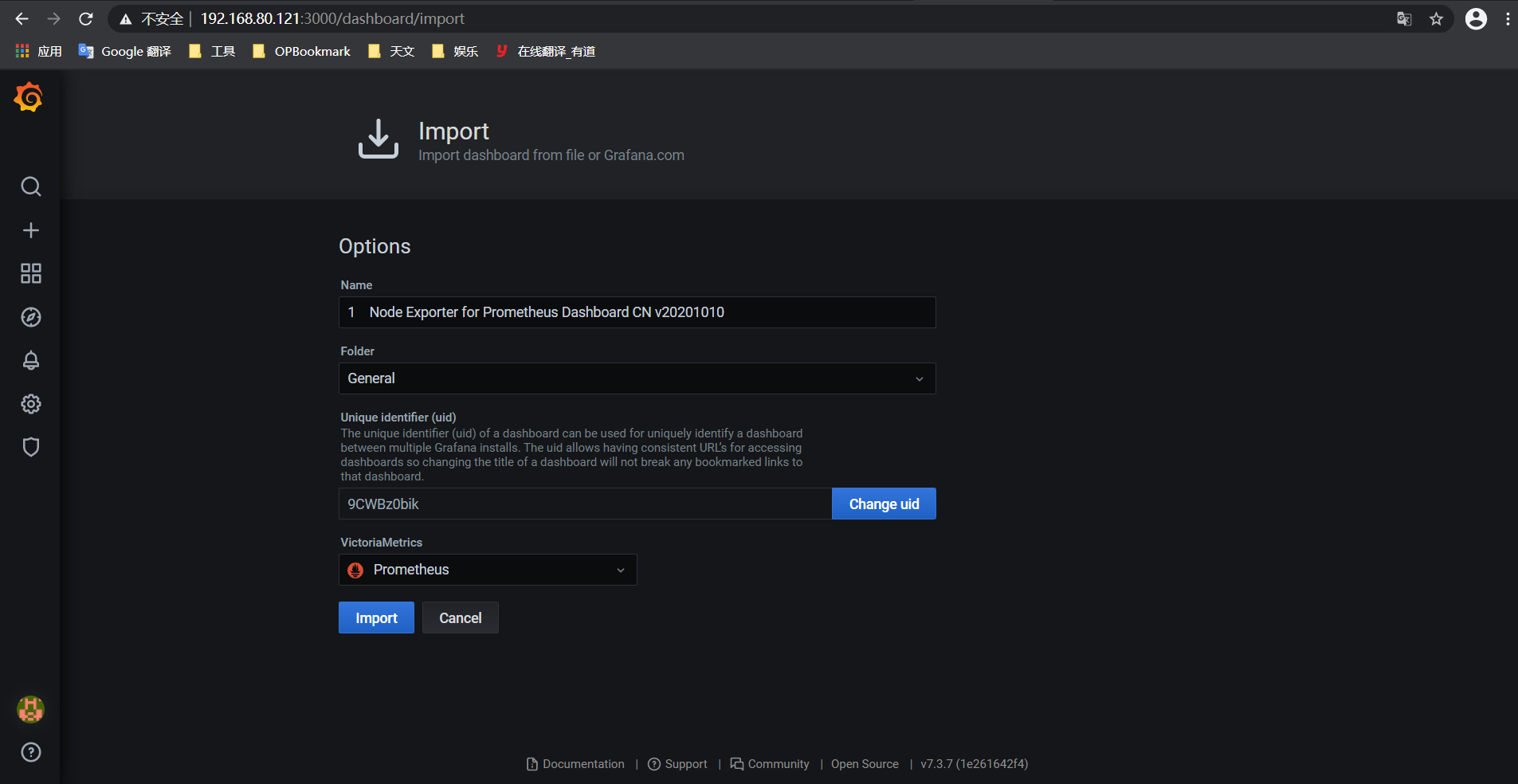The width and height of the screenshot is (1518, 784).
Task: Open the apps grid bookmark 应用
Action: 38,51
